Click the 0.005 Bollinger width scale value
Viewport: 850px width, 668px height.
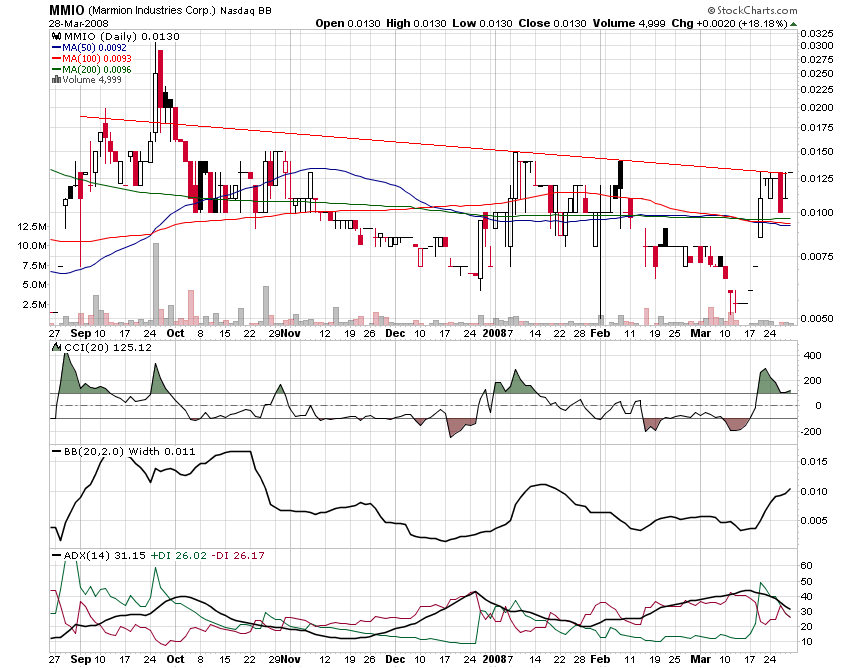(x=814, y=521)
